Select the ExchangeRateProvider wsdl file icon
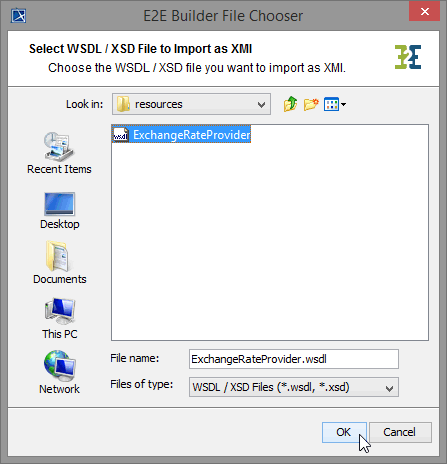Screen dimensions: 447x464 coord(120,135)
